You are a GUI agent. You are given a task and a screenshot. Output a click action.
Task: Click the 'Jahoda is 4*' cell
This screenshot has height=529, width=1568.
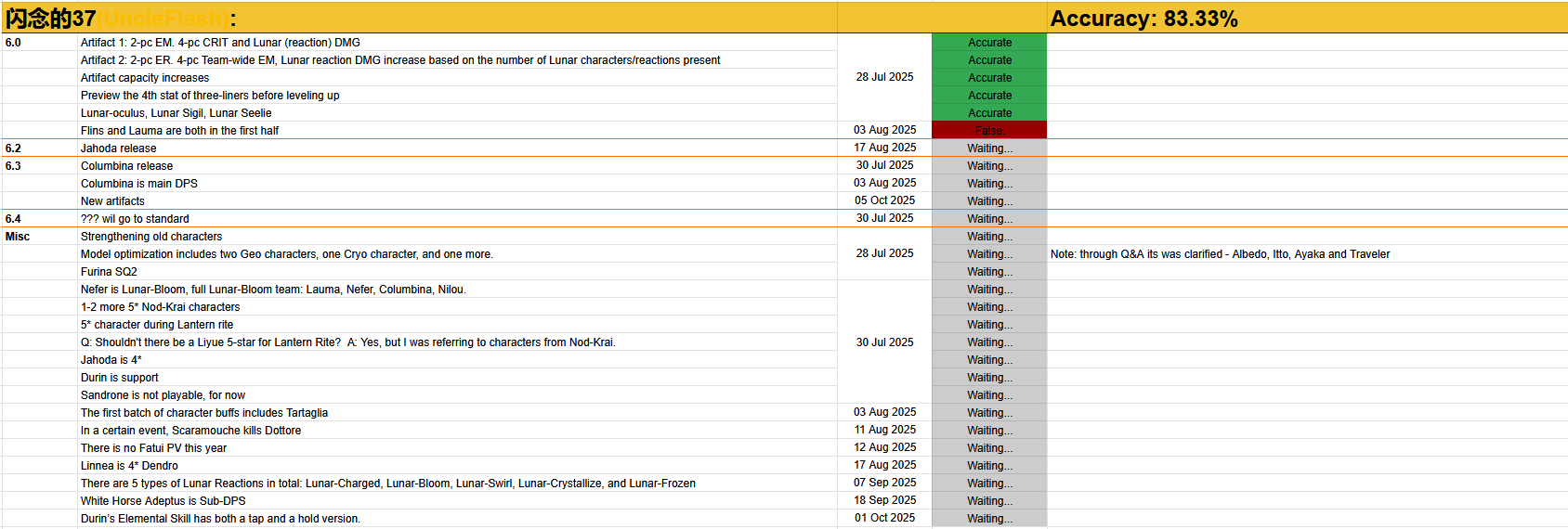pyautogui.click(x=457, y=360)
